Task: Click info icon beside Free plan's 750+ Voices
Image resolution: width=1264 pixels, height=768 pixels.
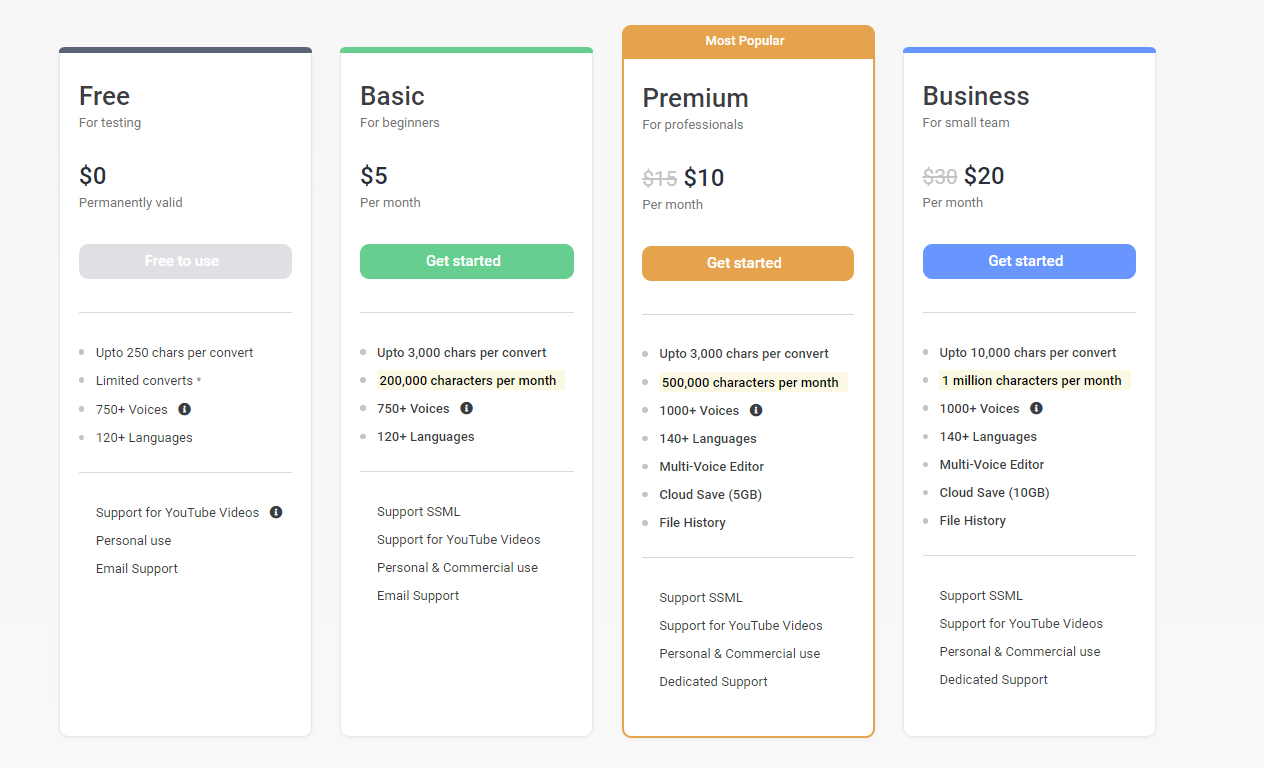Action: [x=185, y=409]
